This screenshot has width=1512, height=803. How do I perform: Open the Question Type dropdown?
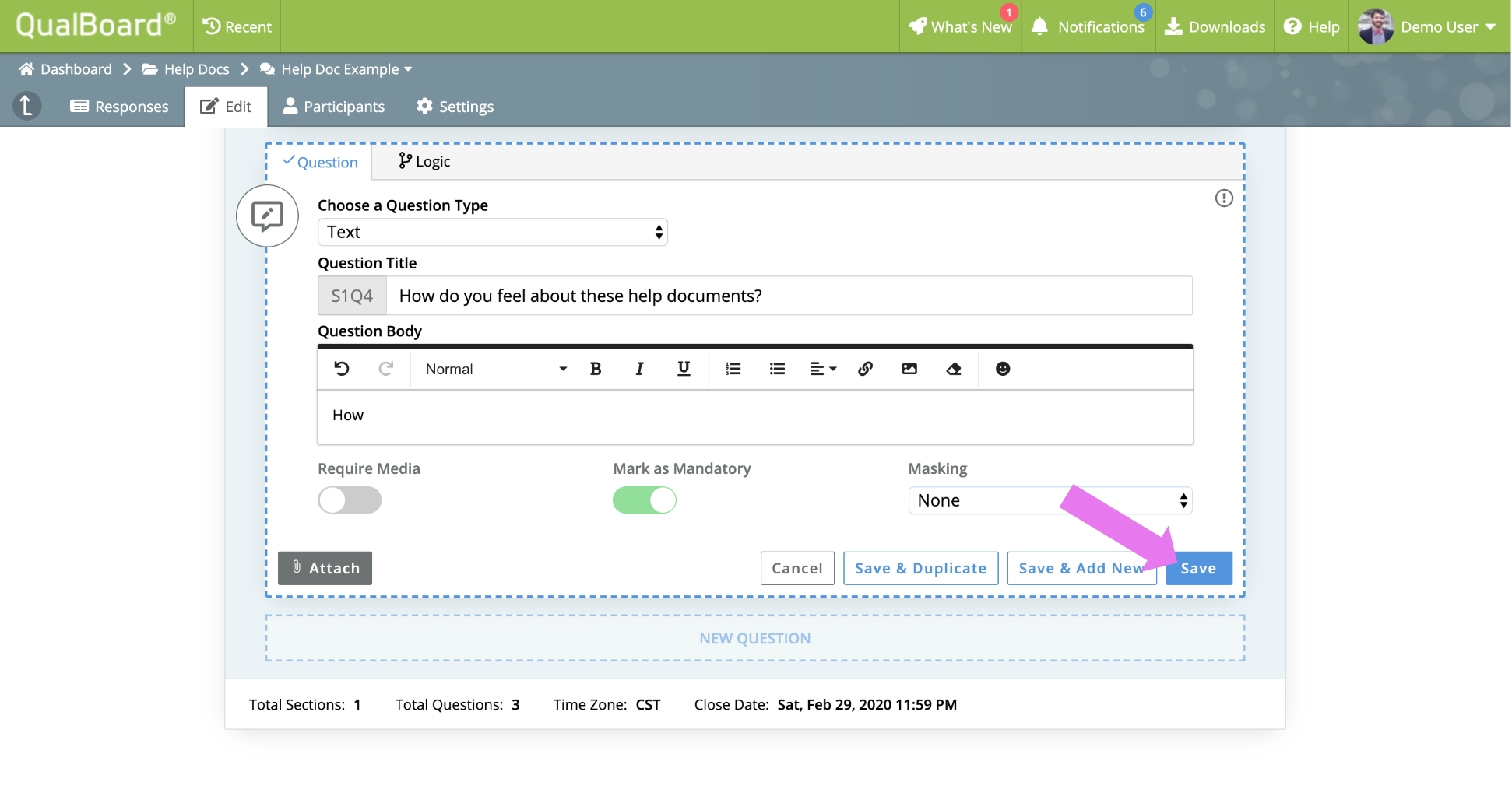click(x=493, y=232)
